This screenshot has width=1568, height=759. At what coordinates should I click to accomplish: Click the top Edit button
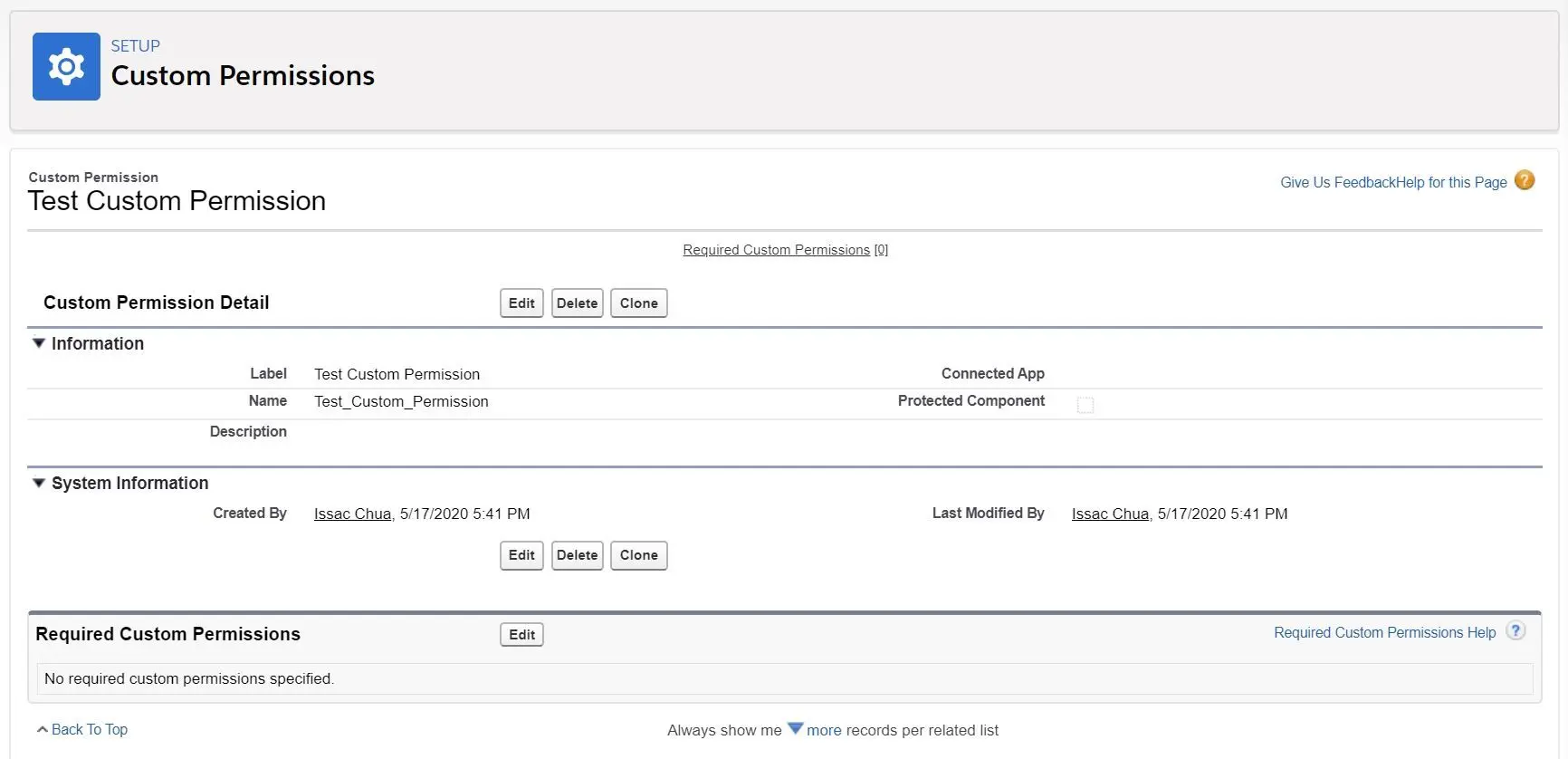pyautogui.click(x=521, y=303)
